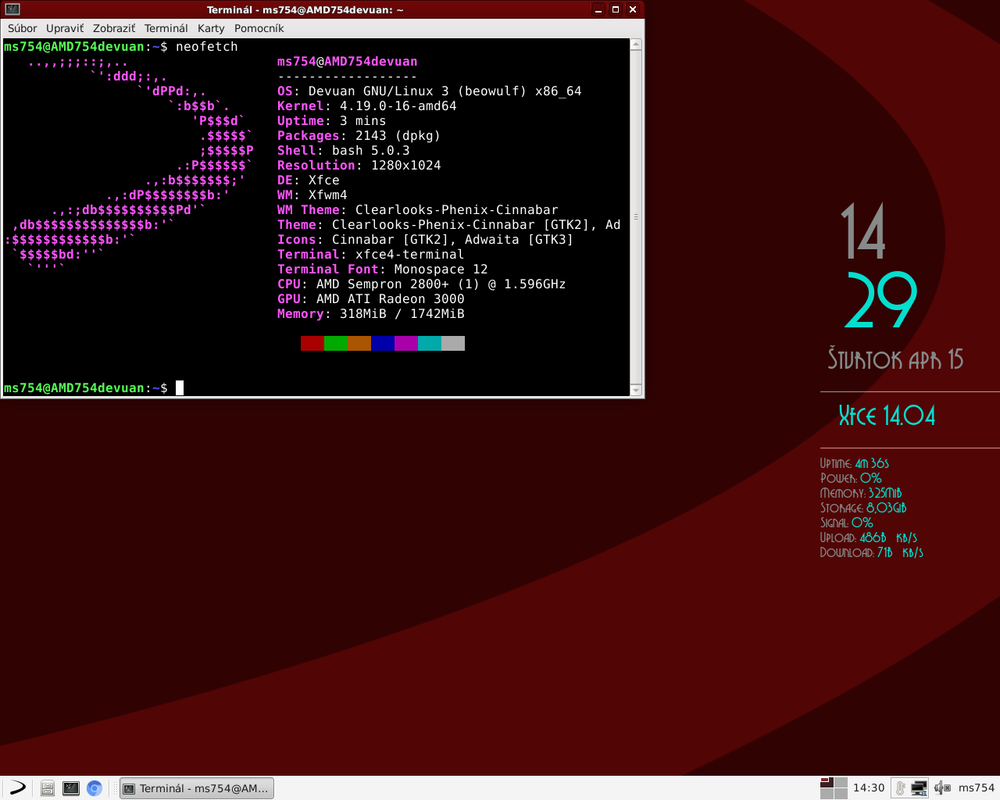Screen dimensions: 1000x800
Task: Click the ms754@AMD754devuan header in neofetch output
Action: [x=347, y=61]
